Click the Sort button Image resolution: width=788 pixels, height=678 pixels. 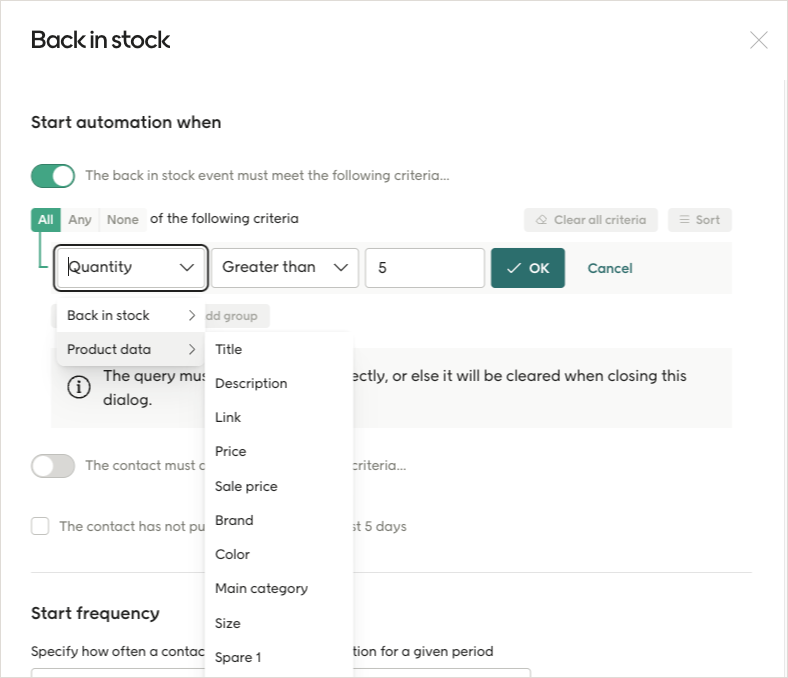tap(700, 220)
